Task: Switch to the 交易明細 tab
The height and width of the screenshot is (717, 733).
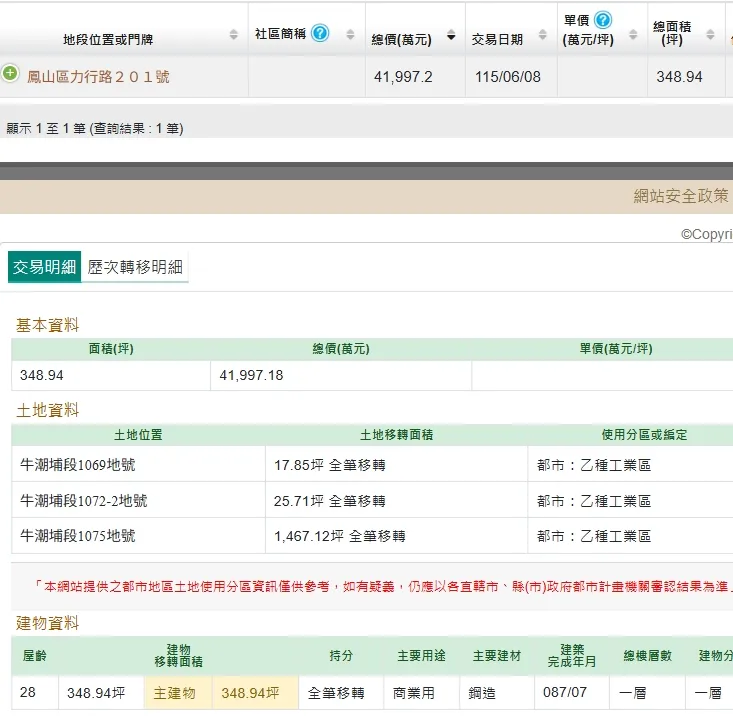Action: pyautogui.click(x=44, y=267)
